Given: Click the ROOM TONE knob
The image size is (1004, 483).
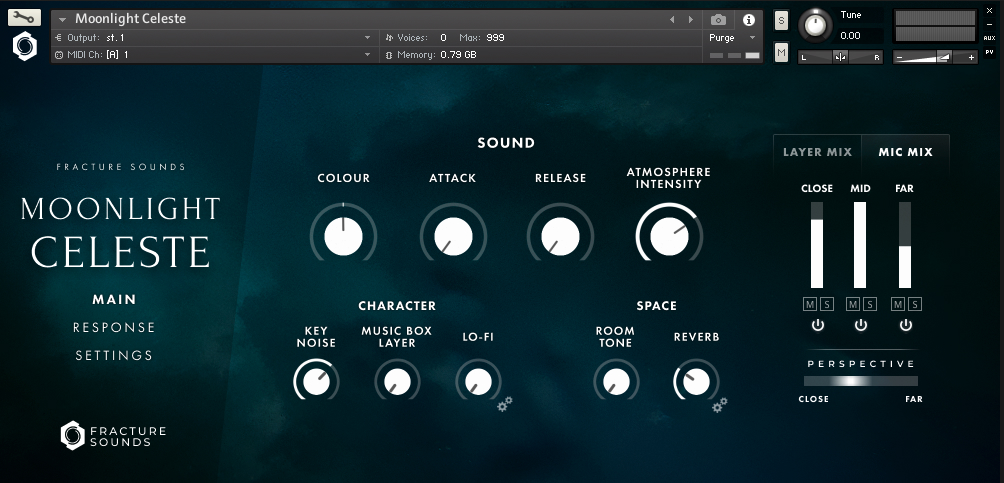Looking at the screenshot, I should coord(616,382).
